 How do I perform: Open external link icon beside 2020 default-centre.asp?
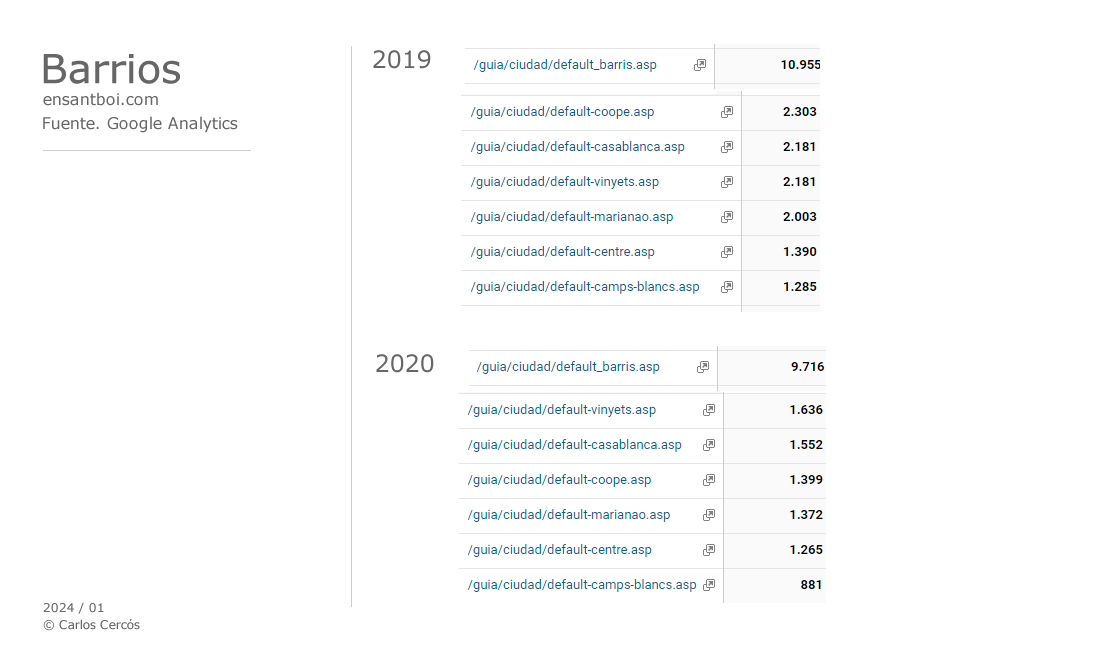pos(709,550)
